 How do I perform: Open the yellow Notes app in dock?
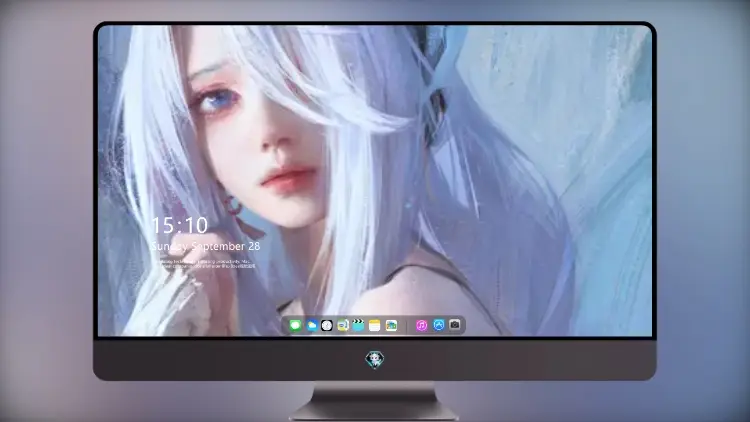[375, 326]
